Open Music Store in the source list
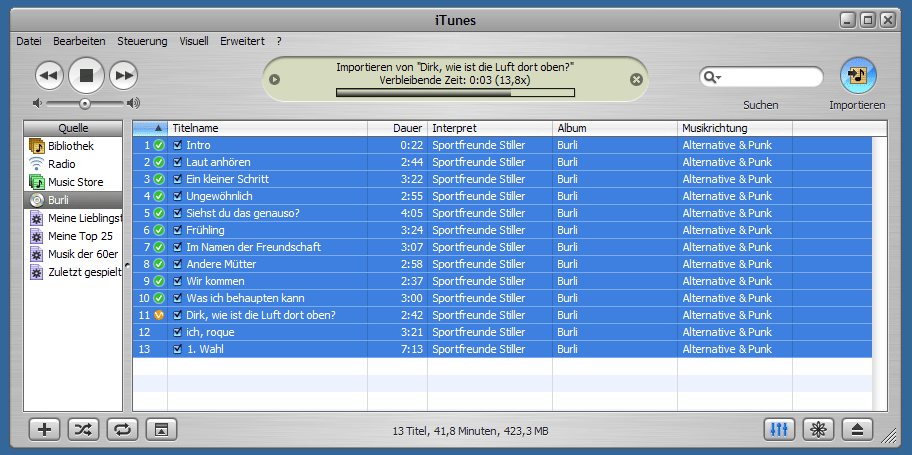The width and height of the screenshot is (912, 455). (73, 182)
